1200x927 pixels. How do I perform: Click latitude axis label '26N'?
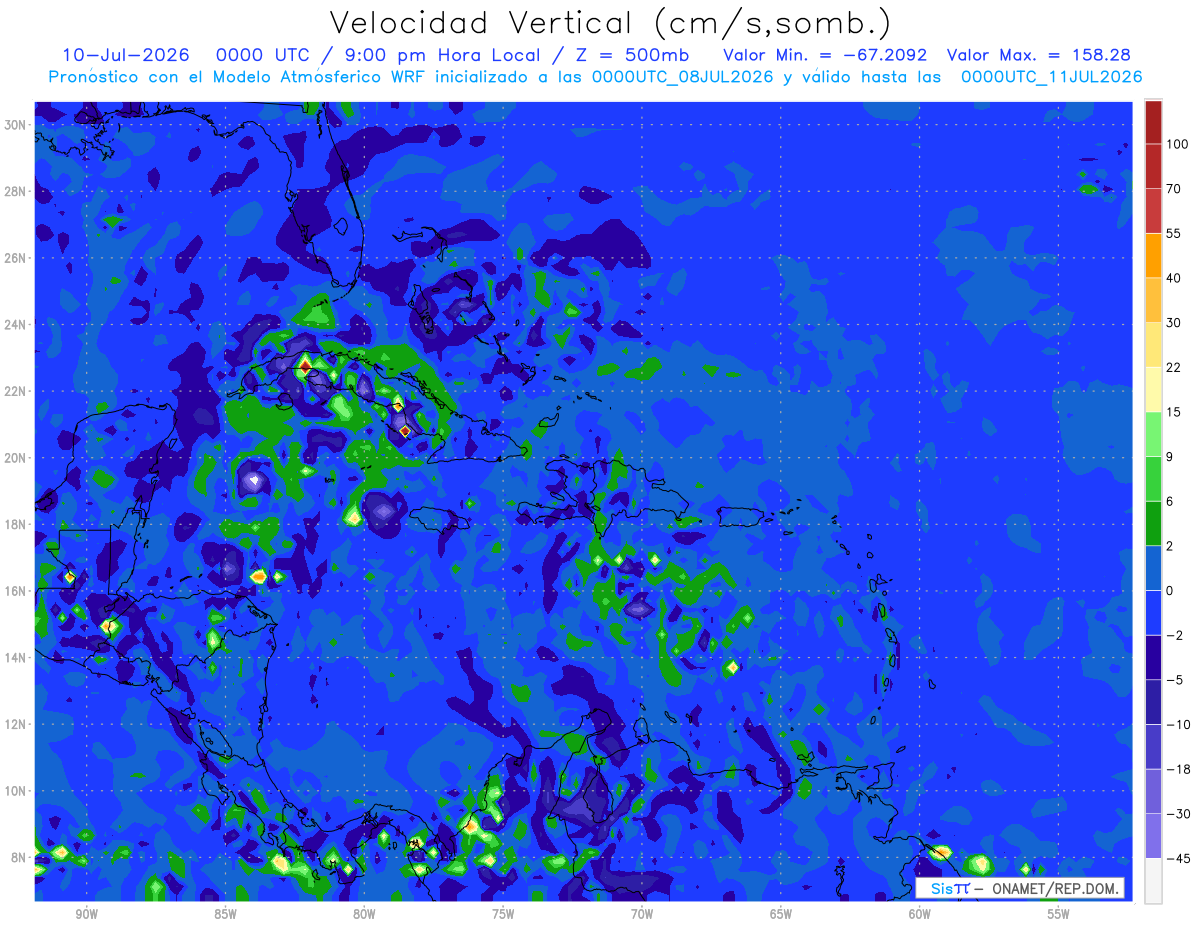(15, 258)
